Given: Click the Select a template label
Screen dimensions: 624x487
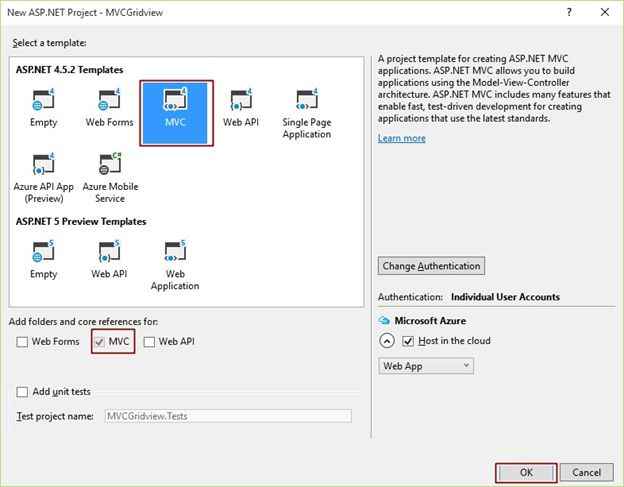Looking at the screenshot, I should tap(49, 43).
